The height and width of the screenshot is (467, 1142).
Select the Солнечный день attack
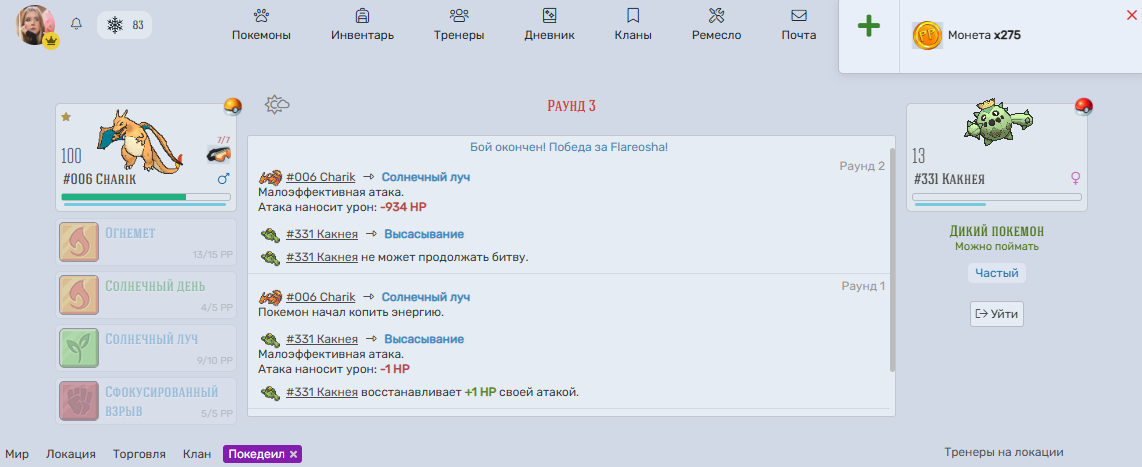coord(146,295)
